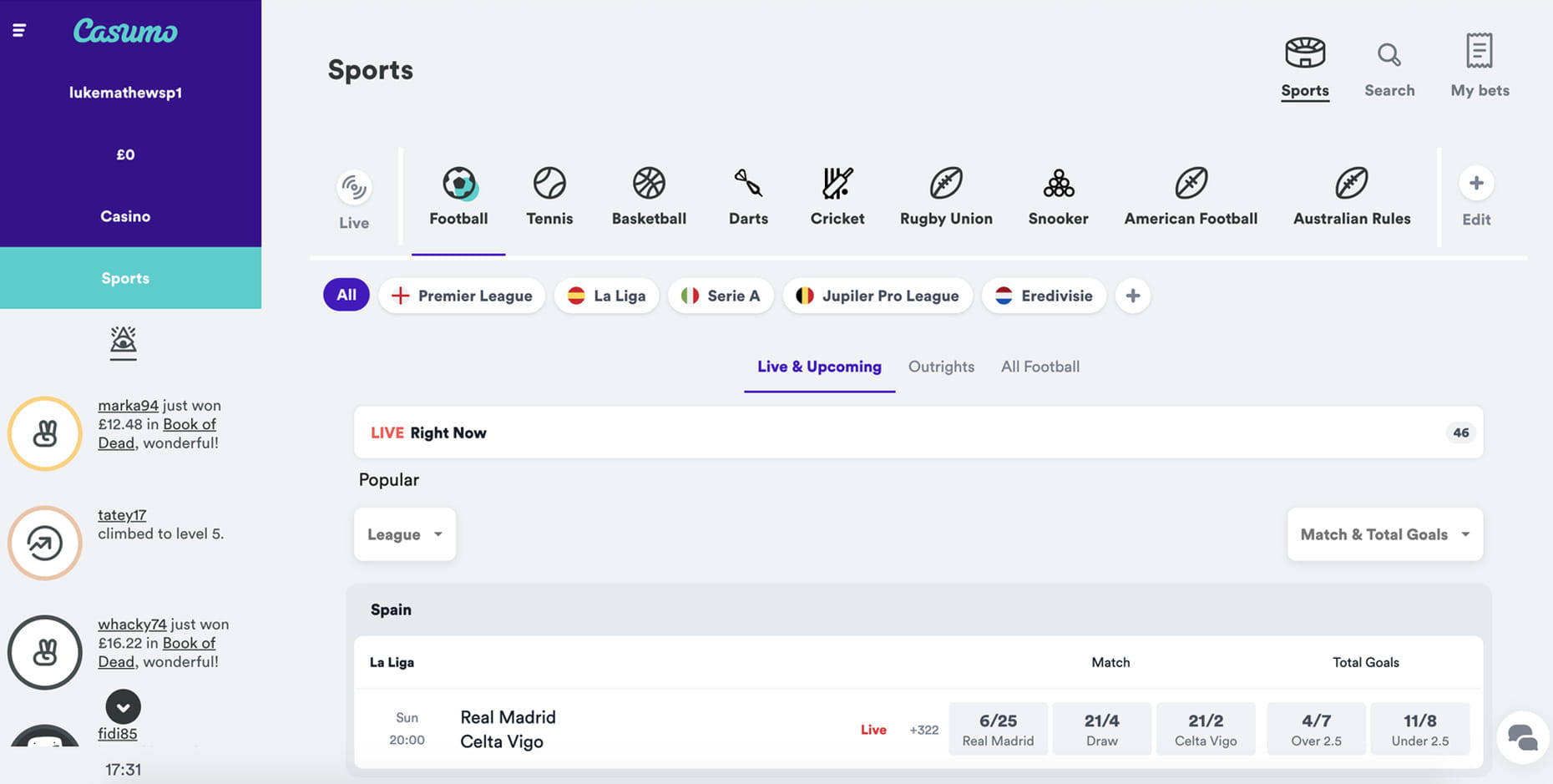
Task: Filter by Premier League
Action: 462,296
